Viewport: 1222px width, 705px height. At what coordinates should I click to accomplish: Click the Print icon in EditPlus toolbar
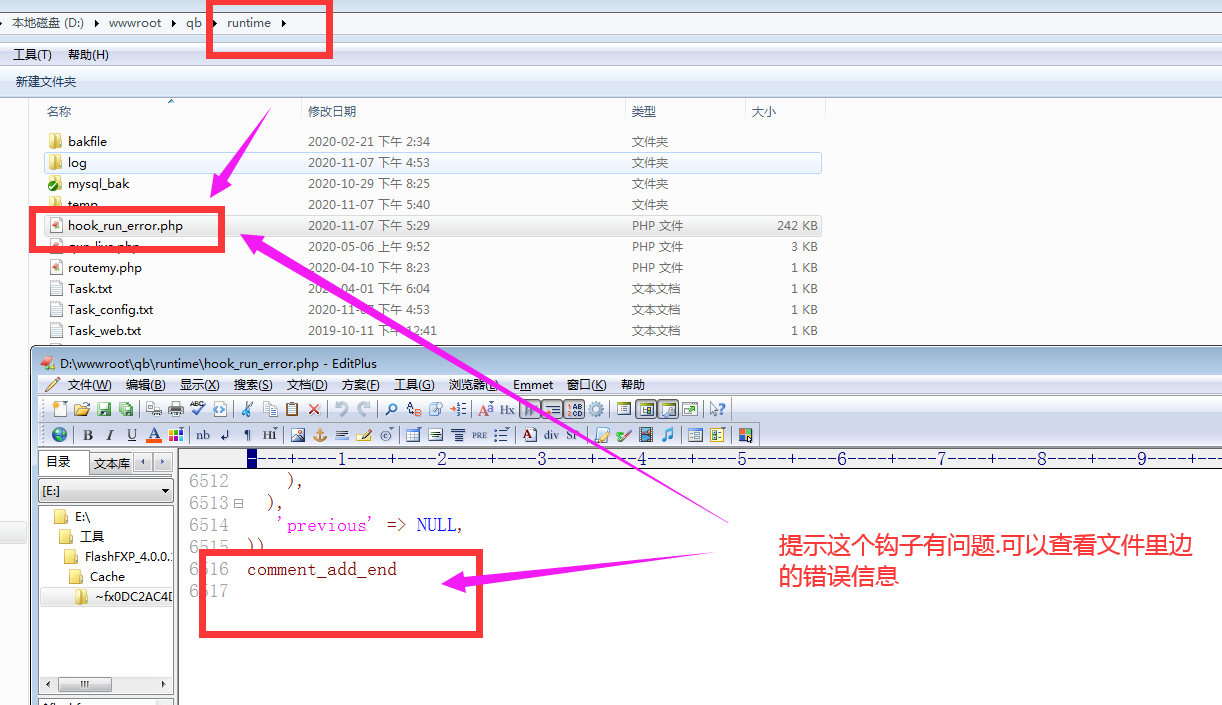(x=176, y=408)
